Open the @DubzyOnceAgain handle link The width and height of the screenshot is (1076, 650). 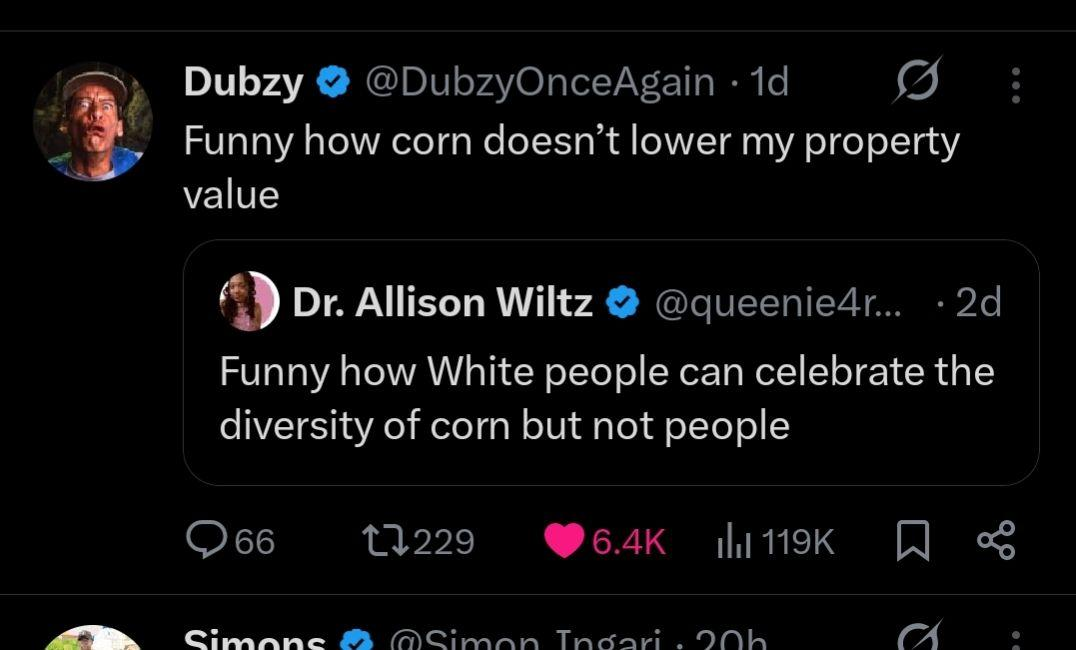coord(539,83)
